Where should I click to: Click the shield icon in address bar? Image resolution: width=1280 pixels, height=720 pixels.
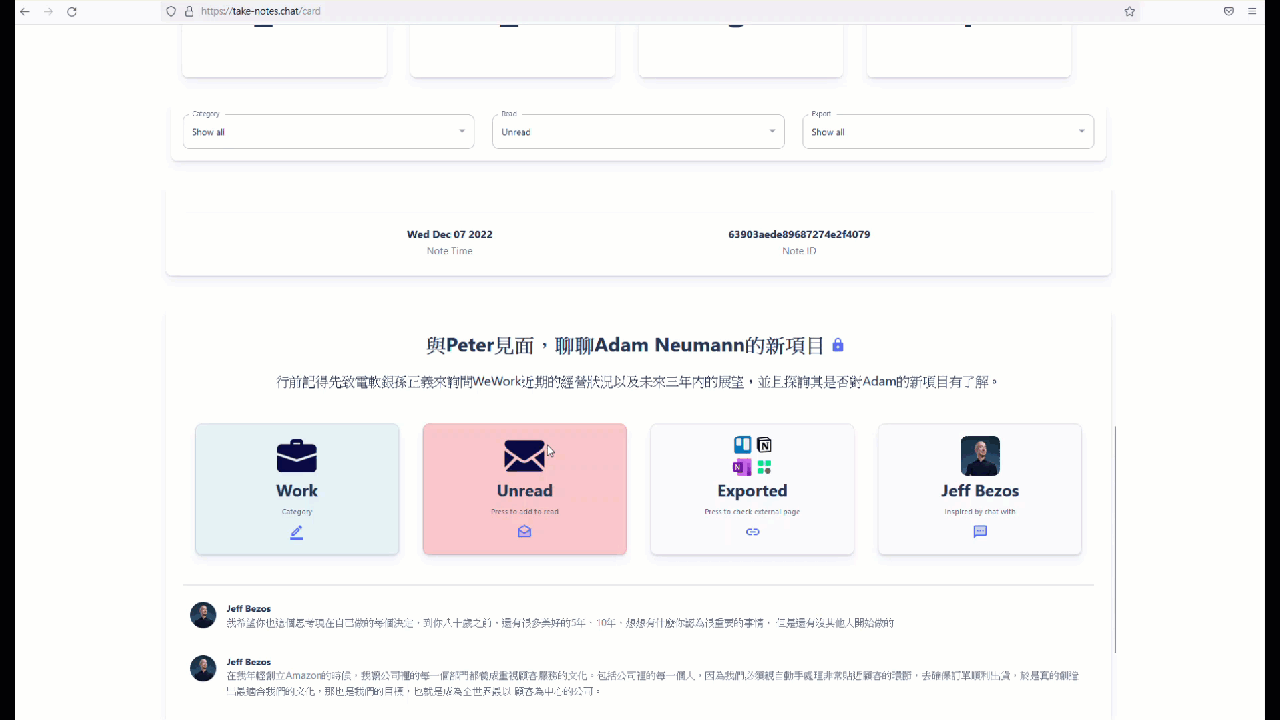[171, 11]
